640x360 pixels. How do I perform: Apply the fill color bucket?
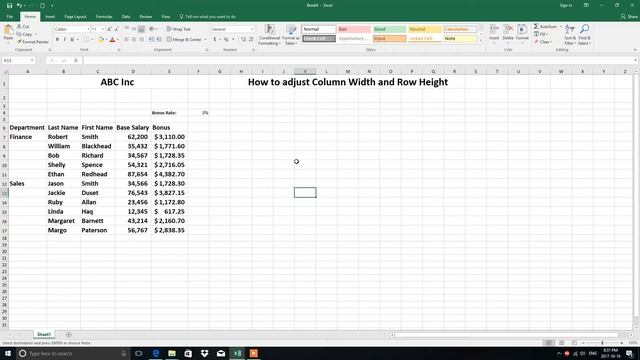coord(101,40)
